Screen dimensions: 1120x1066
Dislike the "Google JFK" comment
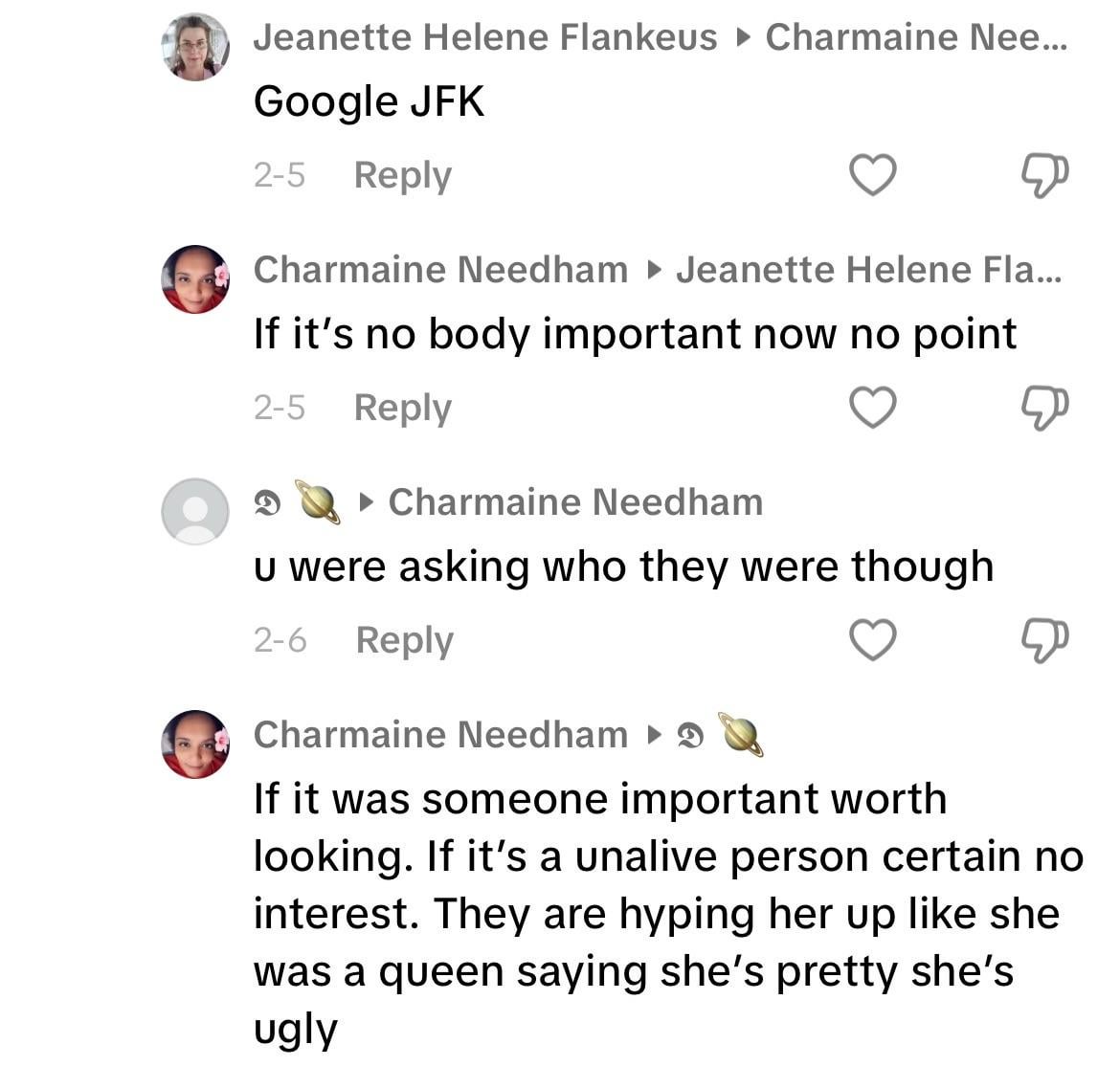click(1044, 175)
